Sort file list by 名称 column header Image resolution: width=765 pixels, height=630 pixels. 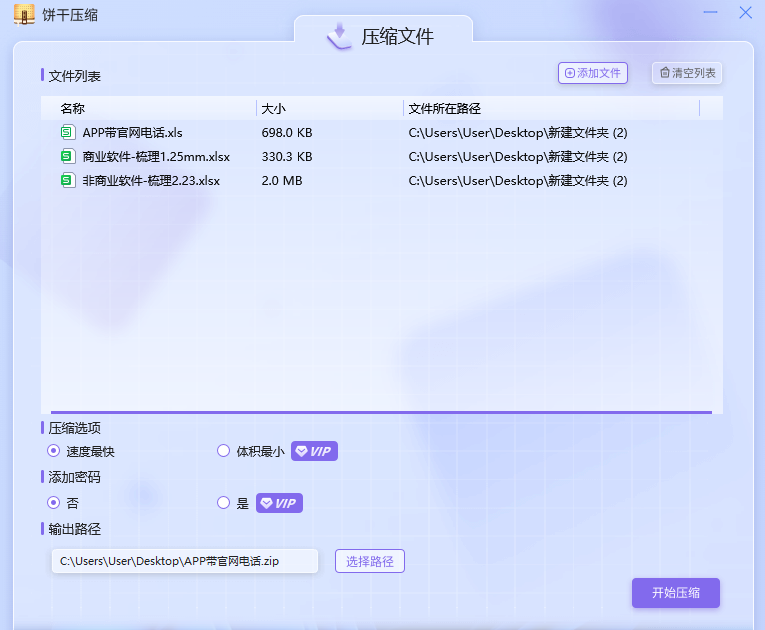pos(72,108)
